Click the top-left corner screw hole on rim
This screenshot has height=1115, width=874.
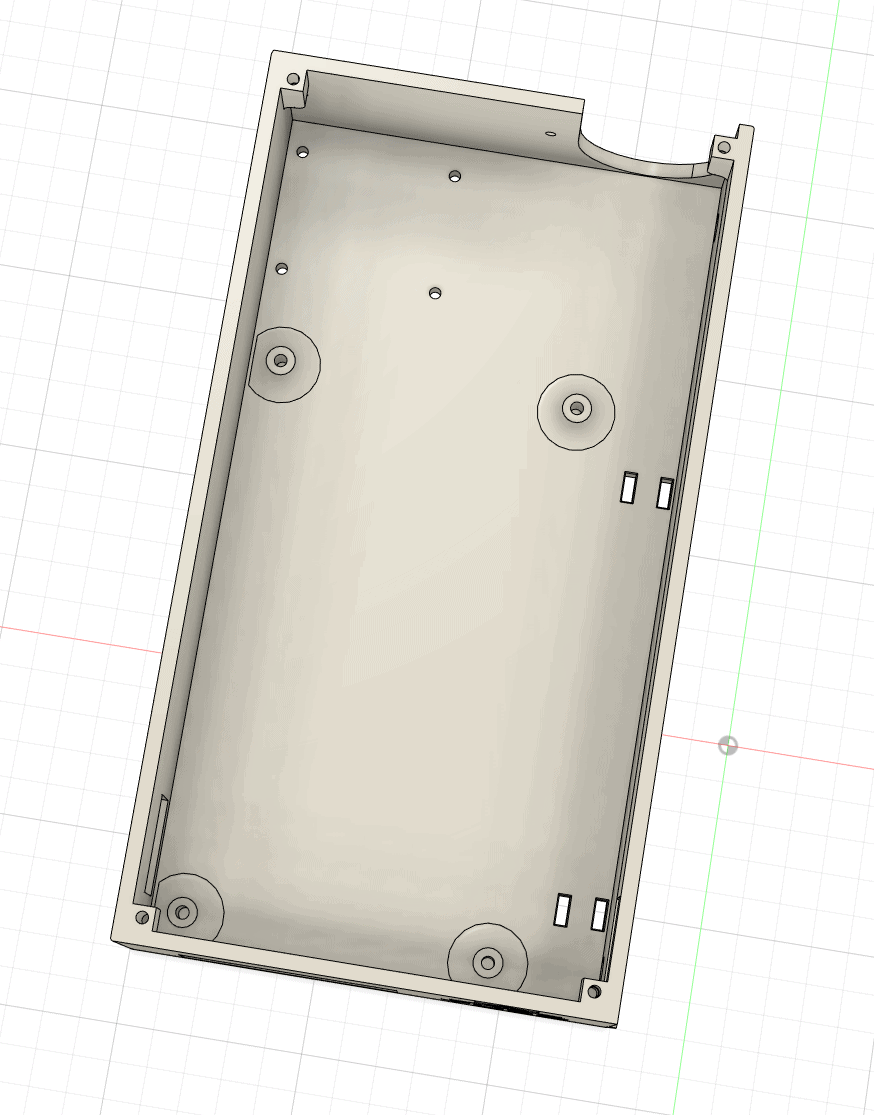293,79
